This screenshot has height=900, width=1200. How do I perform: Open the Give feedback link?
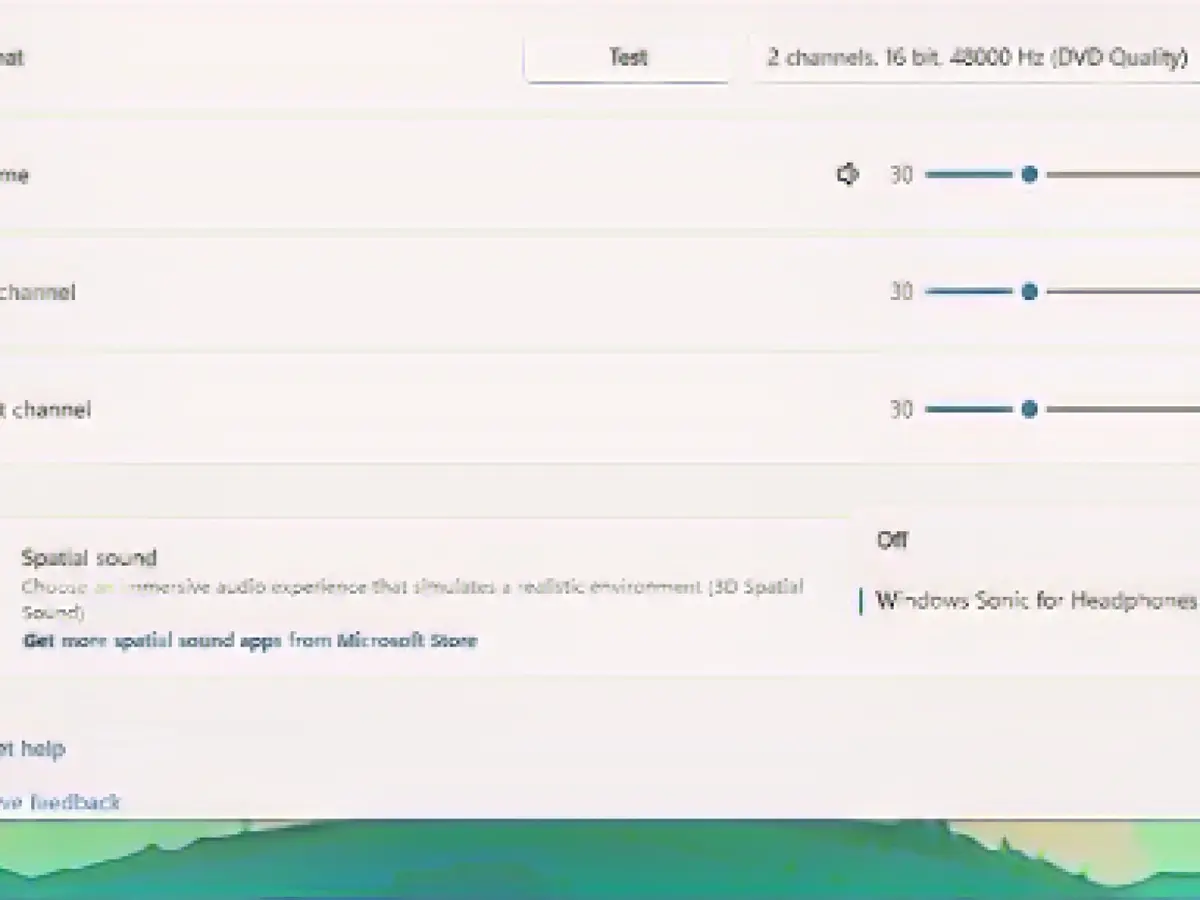coord(60,802)
